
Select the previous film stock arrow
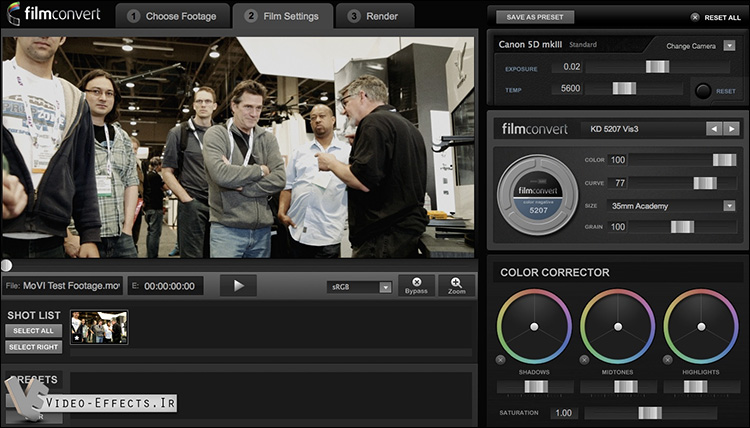(x=714, y=129)
